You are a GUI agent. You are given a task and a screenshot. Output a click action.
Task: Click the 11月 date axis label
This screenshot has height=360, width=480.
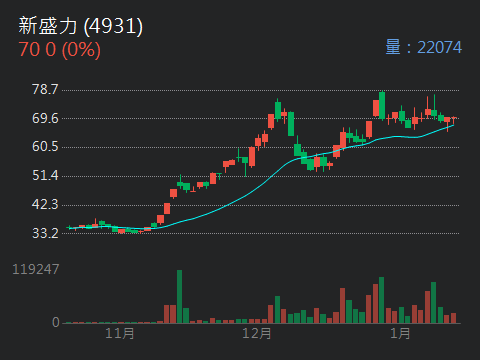click(120, 334)
